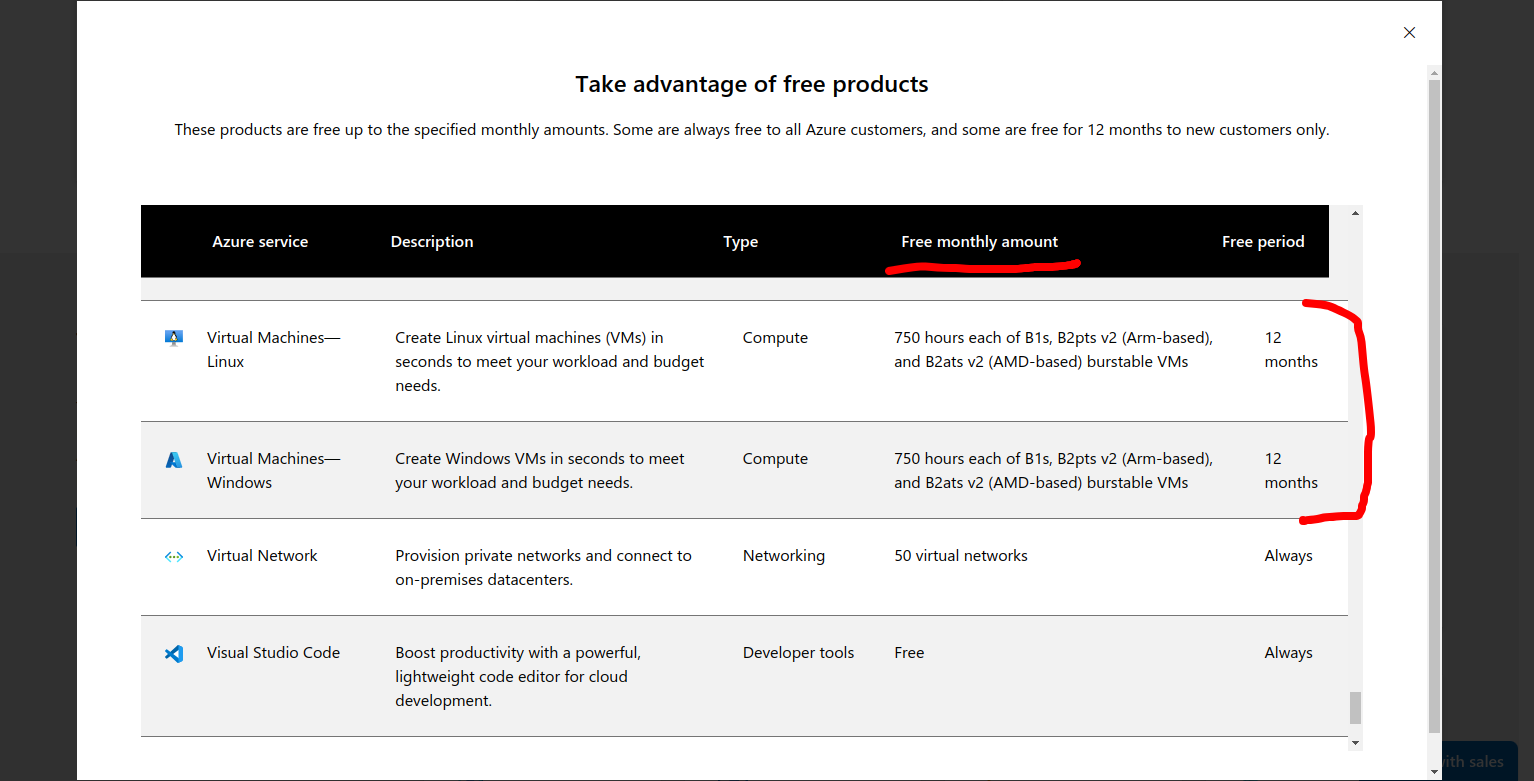Click 12 months in the Linux row
Viewport: 1534px width, 781px height.
point(1291,350)
